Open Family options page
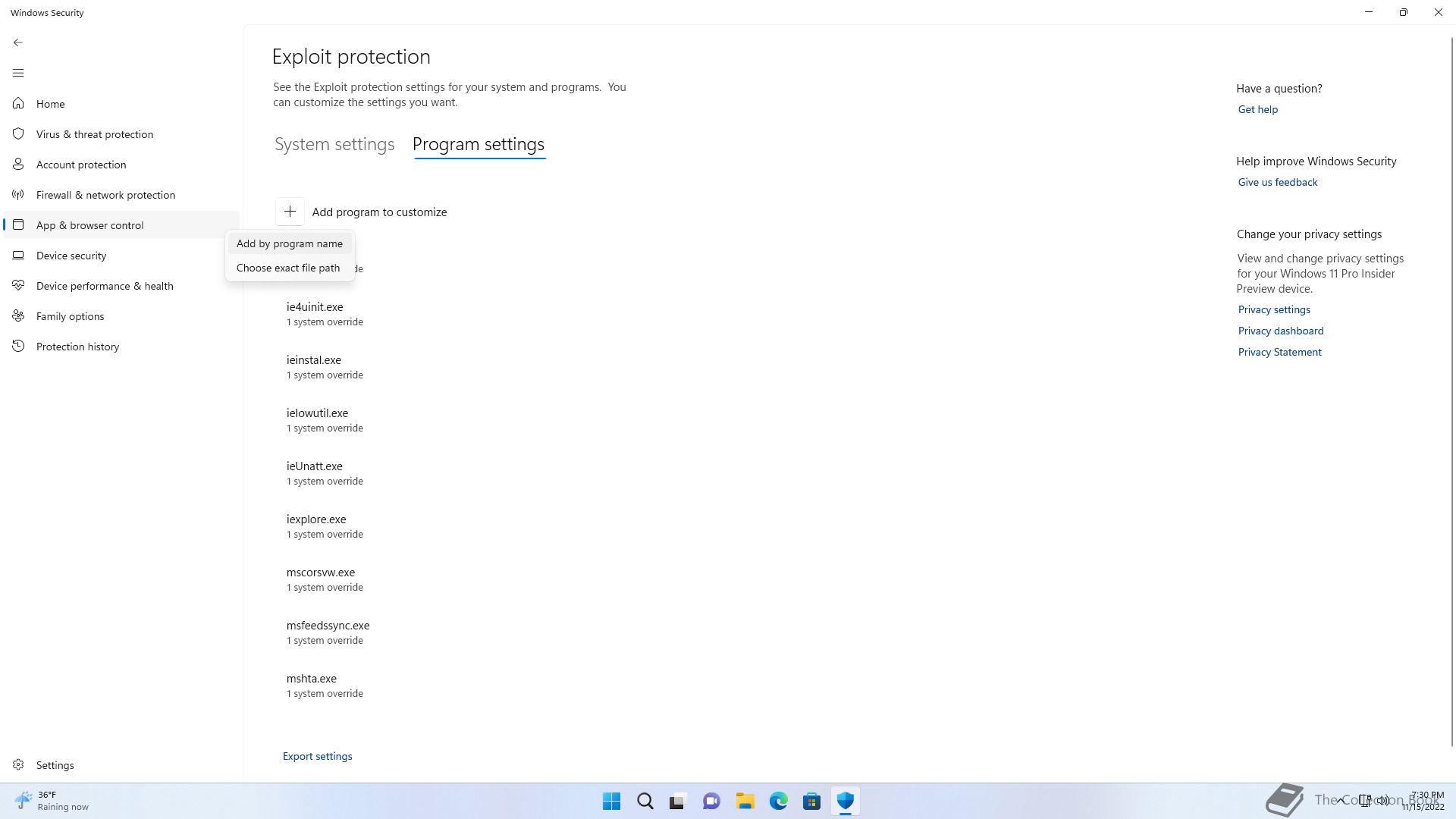The image size is (1456, 819). tap(121, 316)
